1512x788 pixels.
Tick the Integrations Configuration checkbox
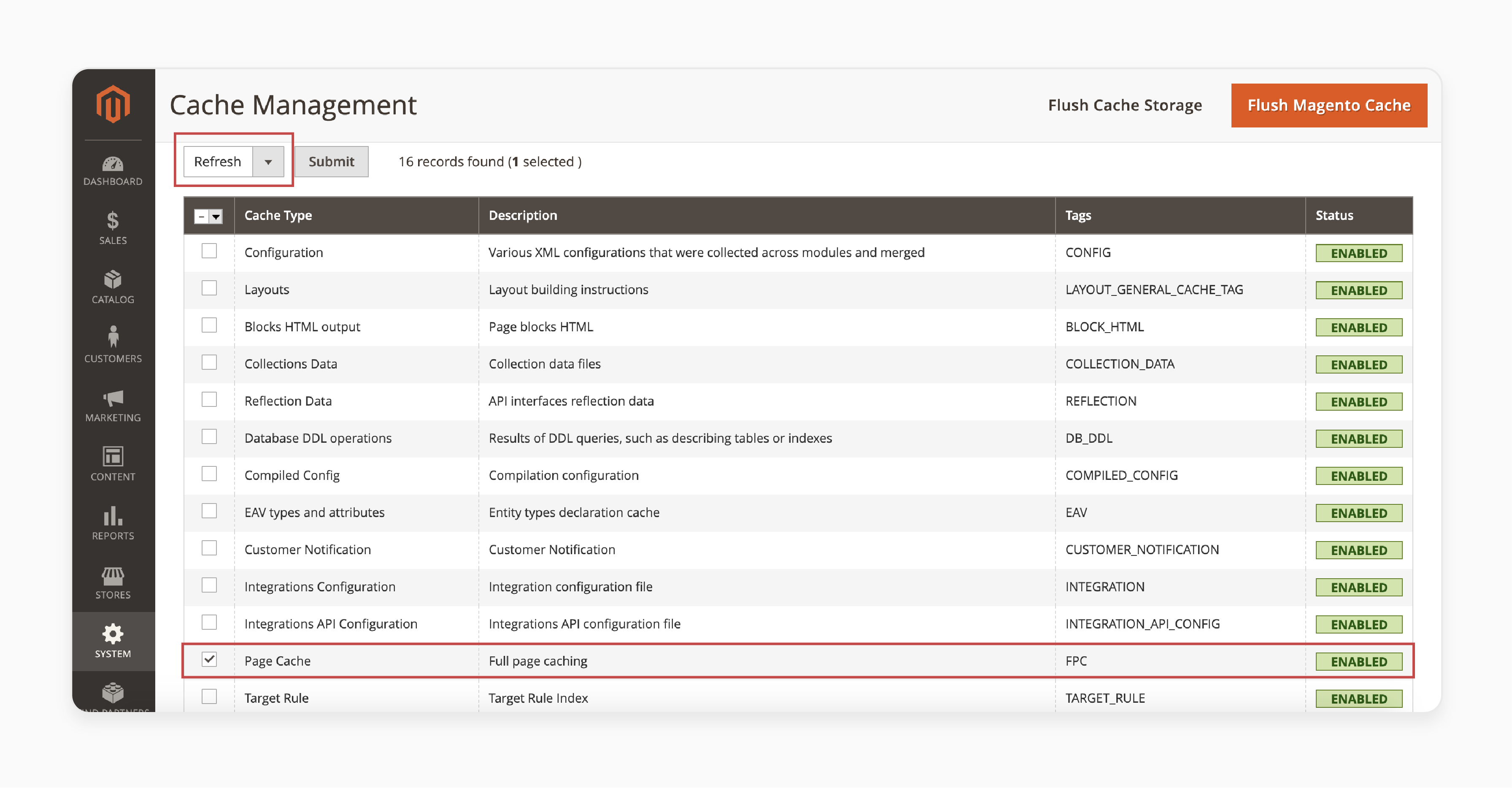[209, 585]
